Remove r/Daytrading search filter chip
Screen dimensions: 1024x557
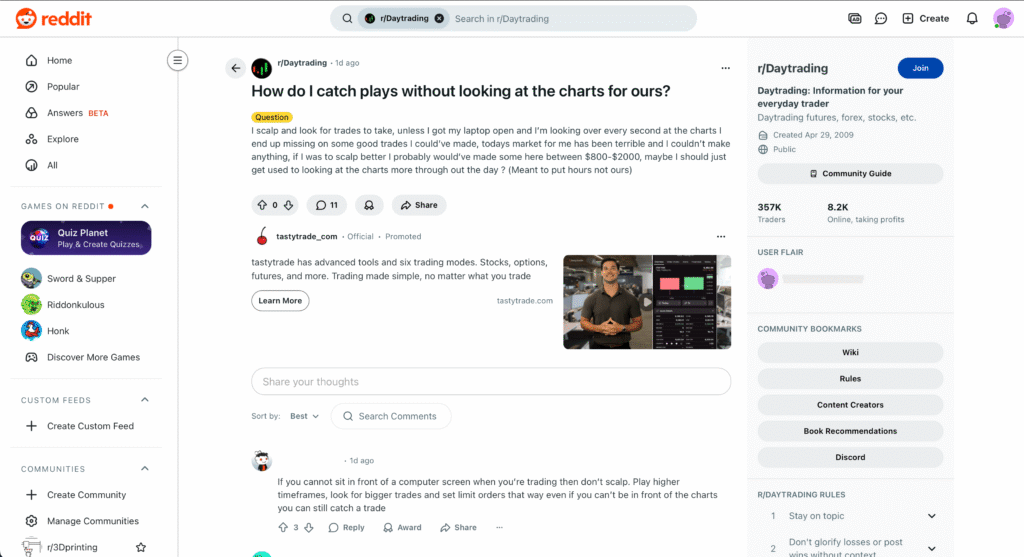coord(439,18)
